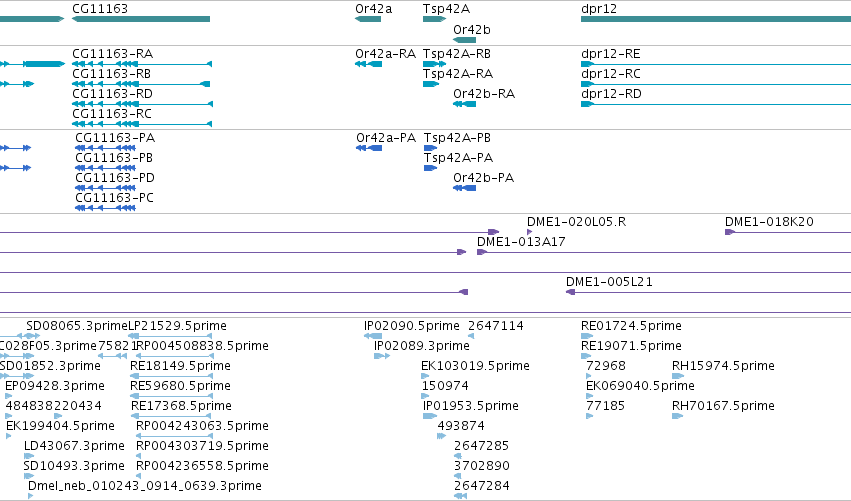Select transcript dpr12-RE
The width and height of the screenshot is (851, 501).
click(x=611, y=54)
